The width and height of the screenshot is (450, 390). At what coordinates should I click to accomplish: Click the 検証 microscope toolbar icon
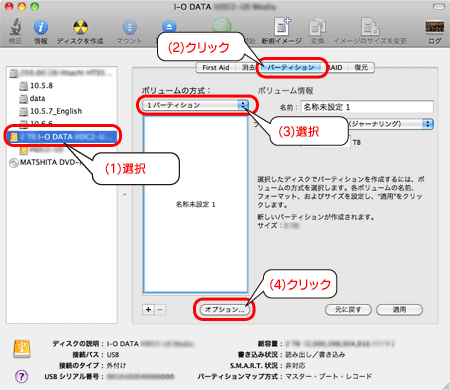click(x=15, y=27)
